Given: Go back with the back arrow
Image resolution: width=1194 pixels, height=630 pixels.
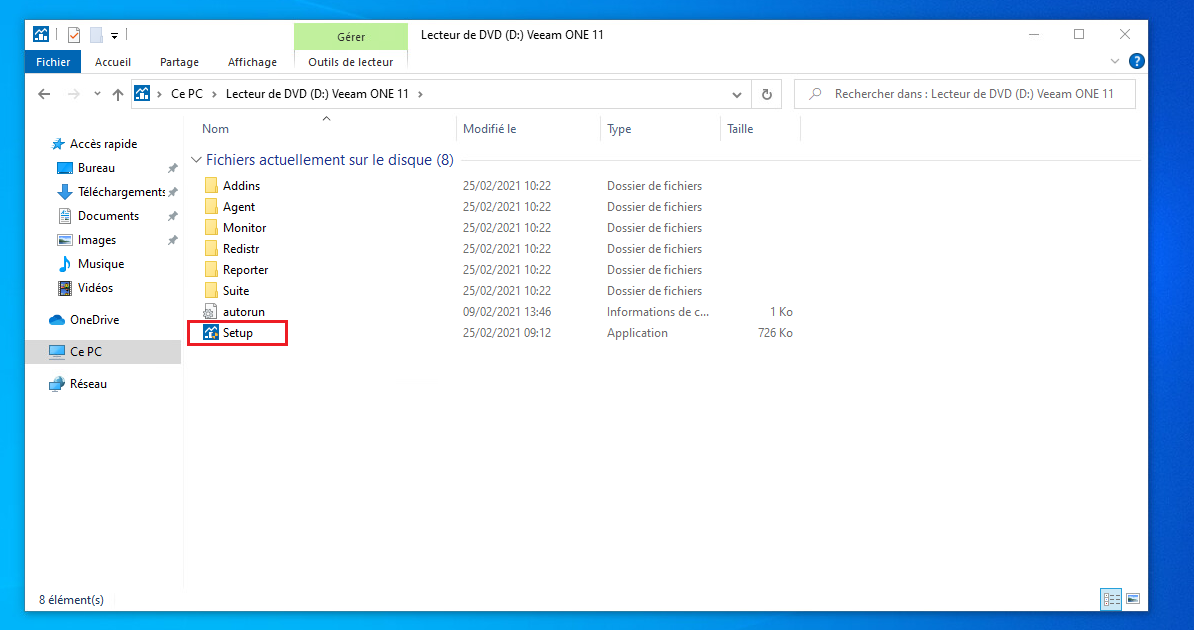Looking at the screenshot, I should tap(44, 94).
